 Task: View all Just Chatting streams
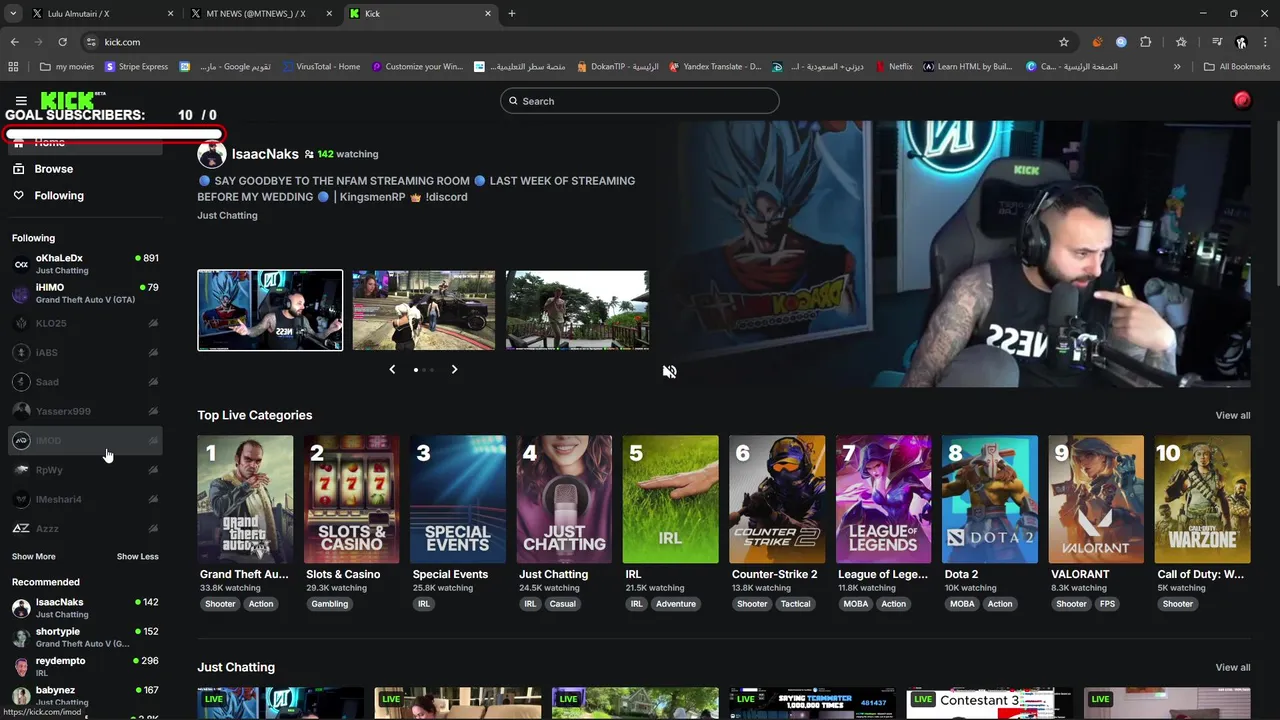click(x=1232, y=667)
